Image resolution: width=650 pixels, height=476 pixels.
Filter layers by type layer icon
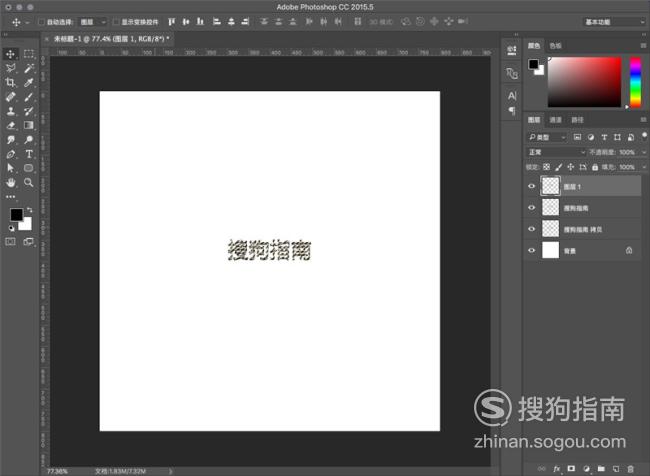[x=604, y=137]
